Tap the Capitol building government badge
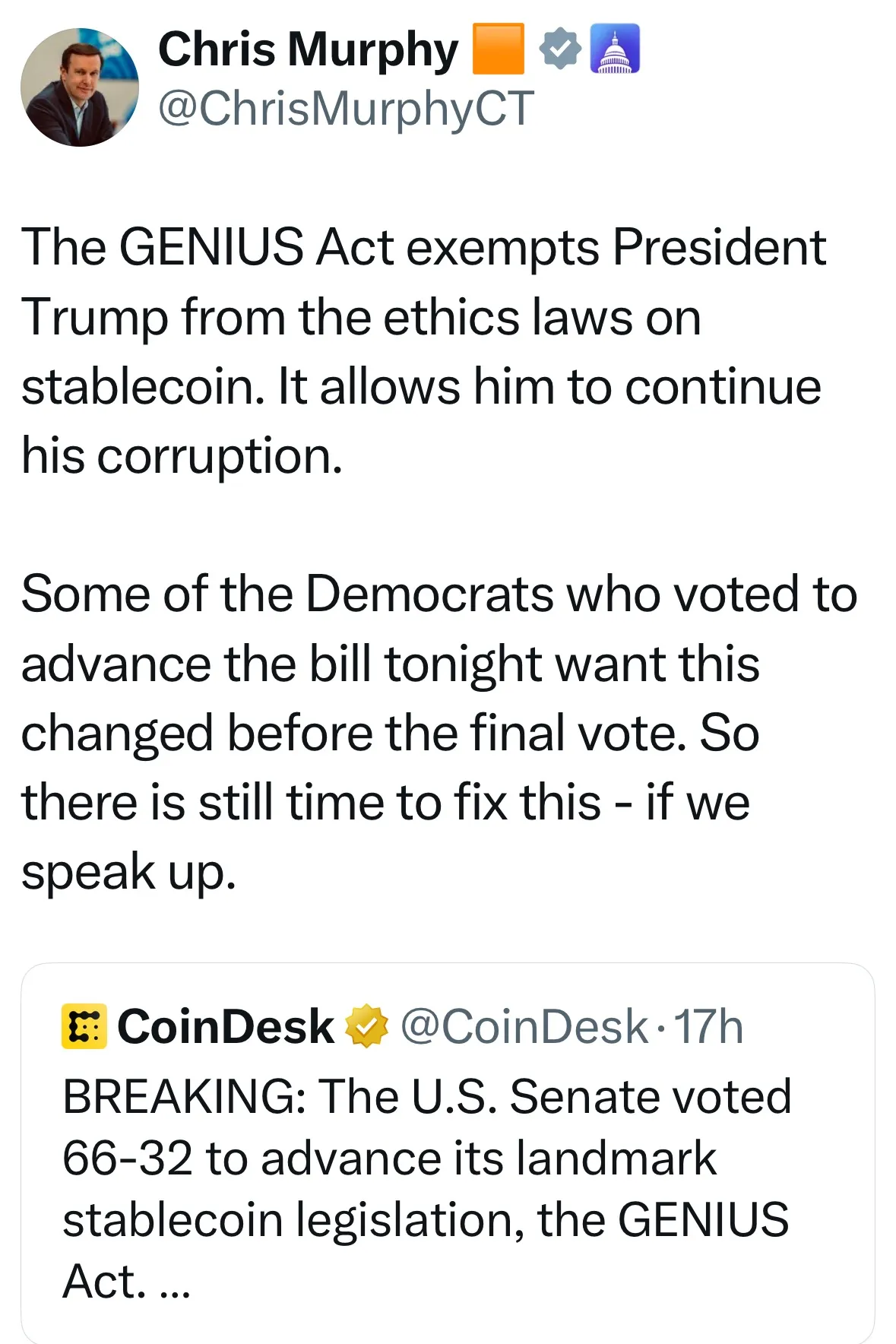 [x=615, y=49]
